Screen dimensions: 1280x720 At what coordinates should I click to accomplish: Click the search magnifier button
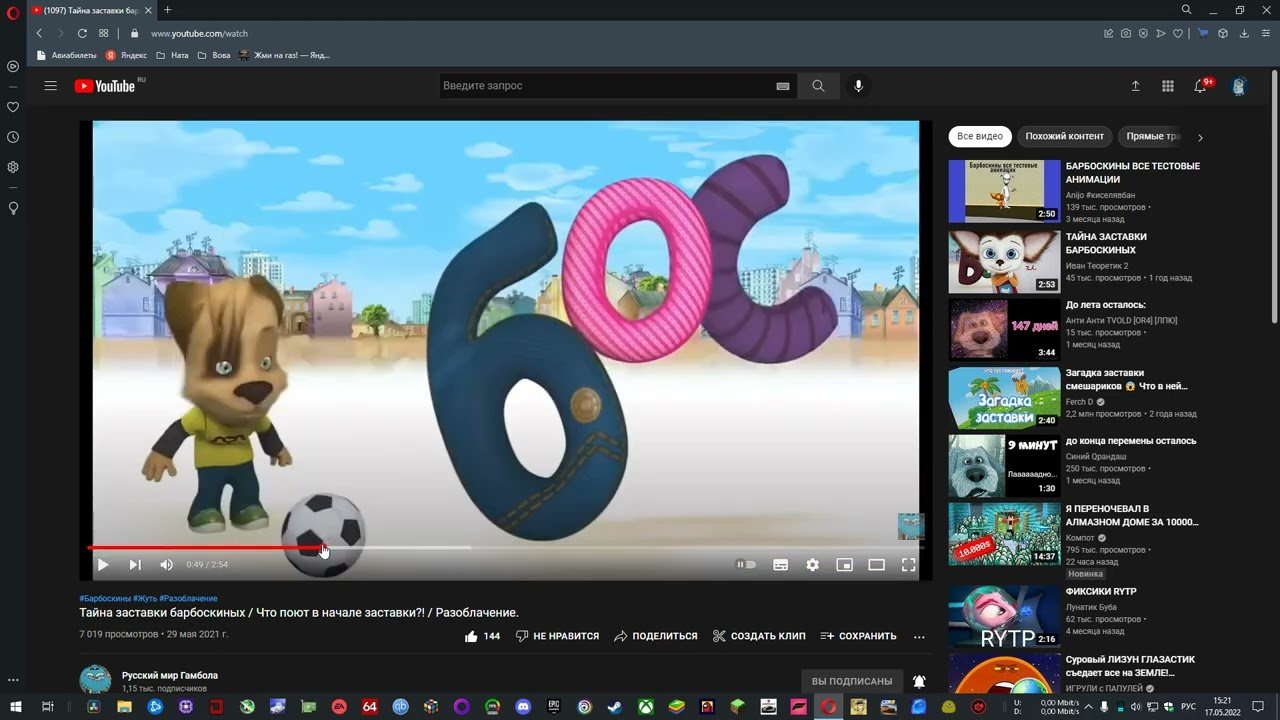[x=818, y=86]
